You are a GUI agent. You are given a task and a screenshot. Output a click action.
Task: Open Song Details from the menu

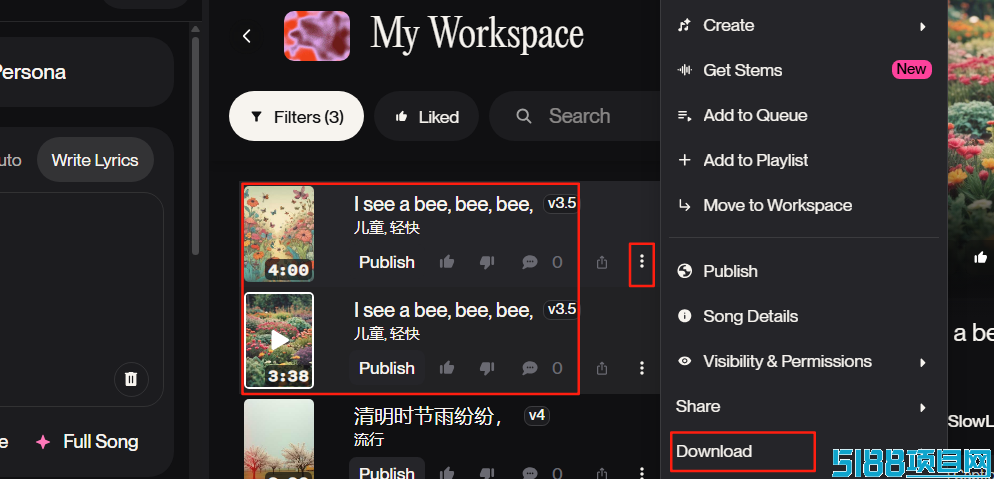804,316
